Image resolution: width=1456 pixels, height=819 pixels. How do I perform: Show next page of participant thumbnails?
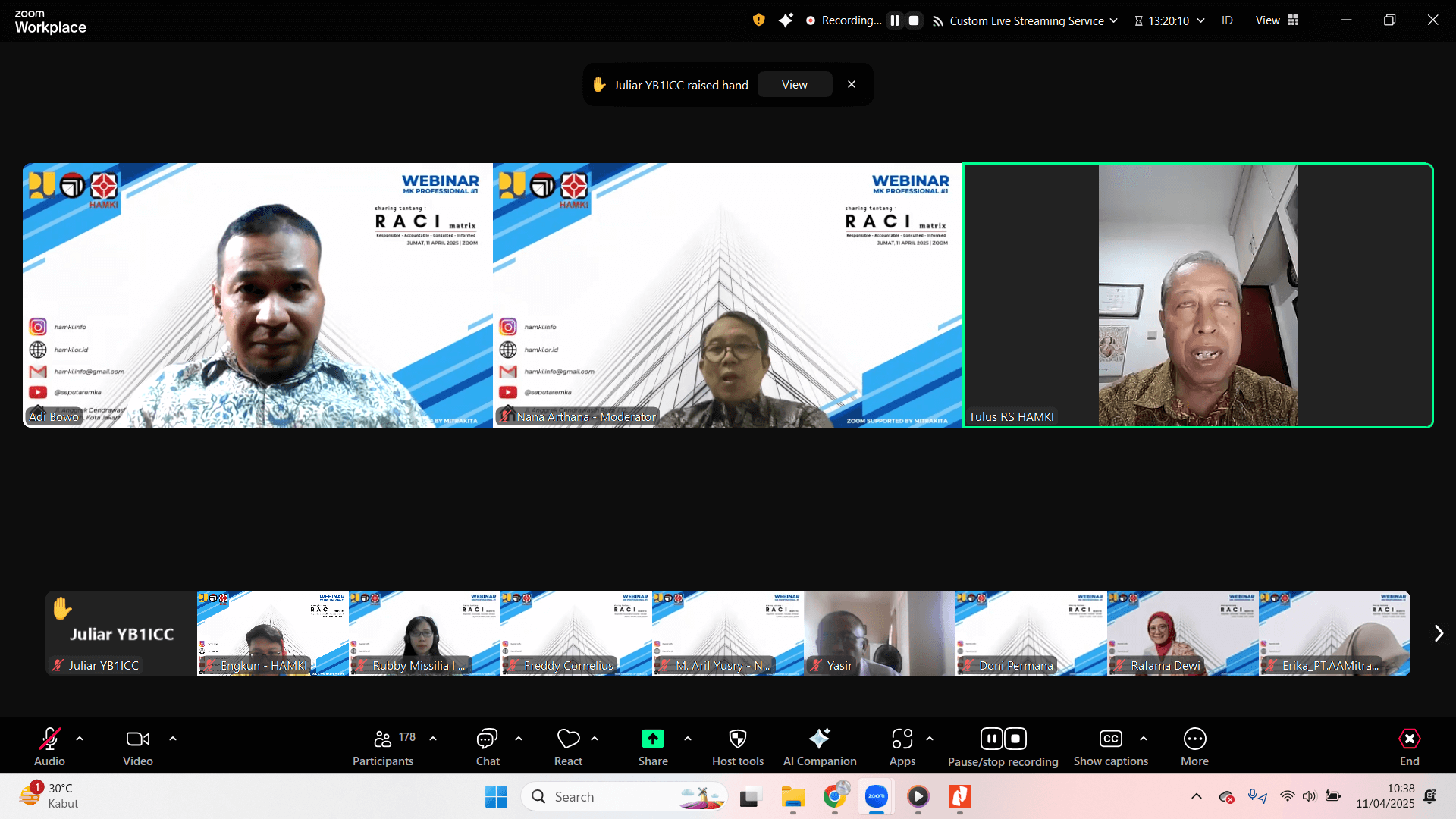[1439, 633]
